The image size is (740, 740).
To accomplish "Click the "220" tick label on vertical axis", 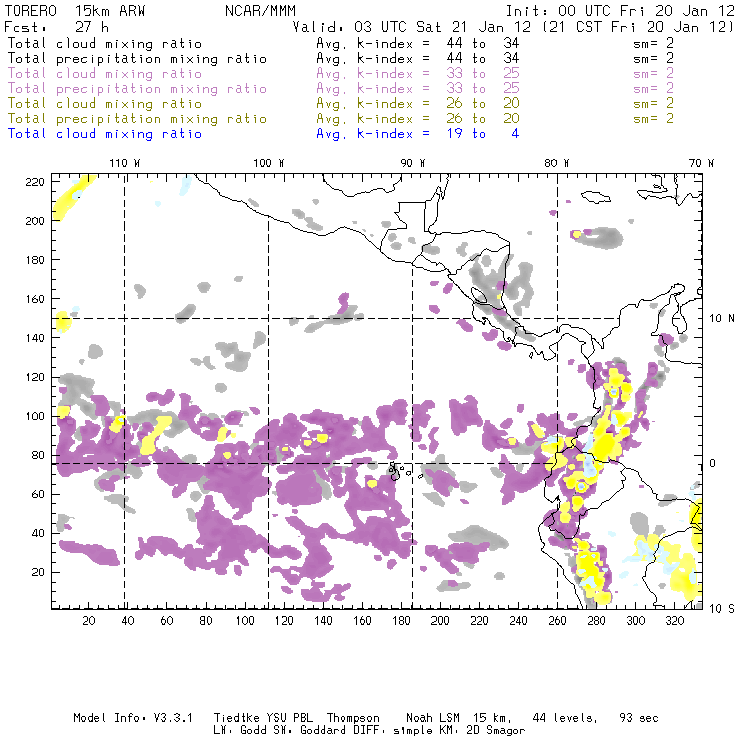I will pos(35,182).
